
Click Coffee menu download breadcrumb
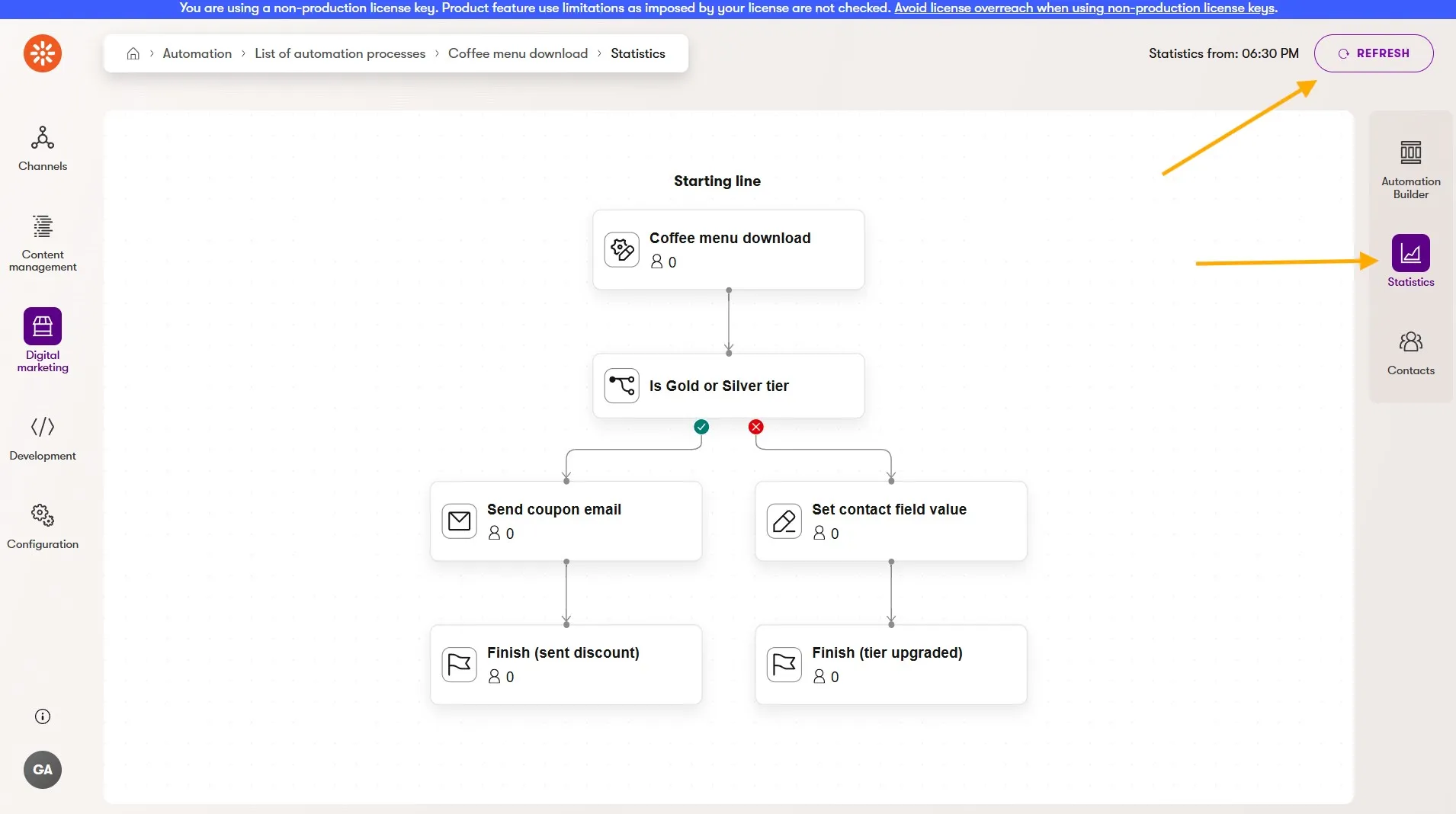point(518,53)
